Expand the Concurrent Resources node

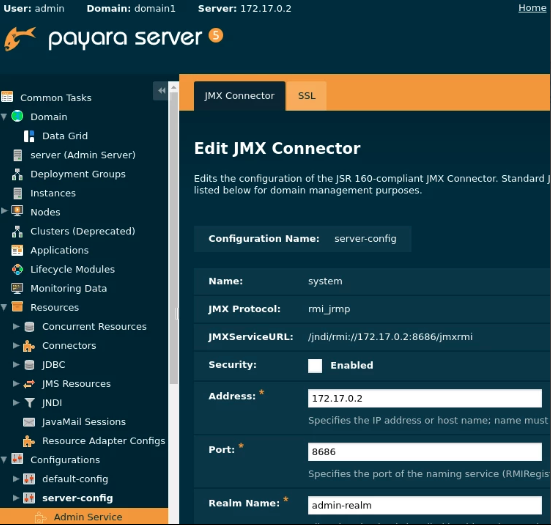16,326
